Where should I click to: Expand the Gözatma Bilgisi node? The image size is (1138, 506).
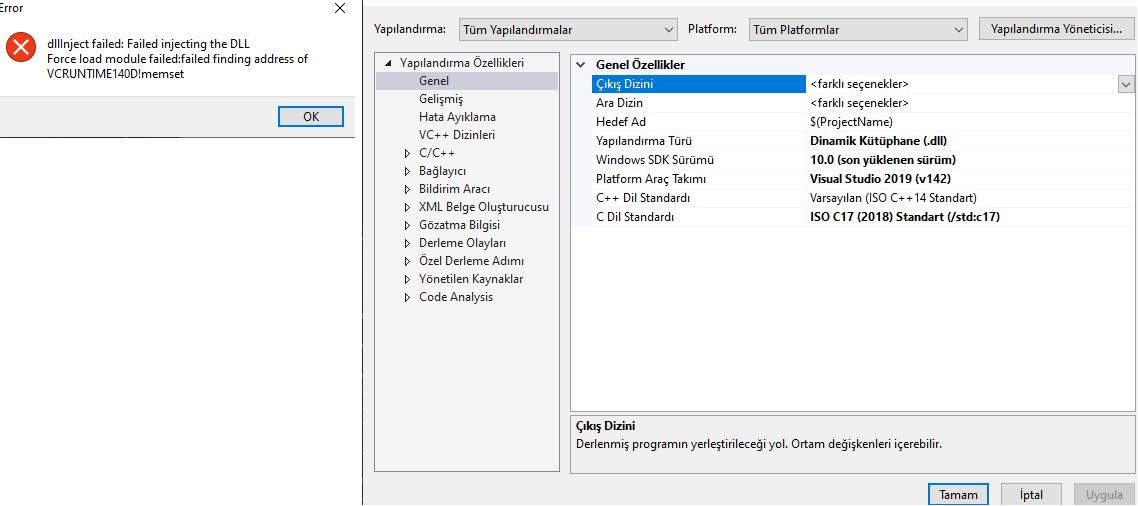click(407, 225)
